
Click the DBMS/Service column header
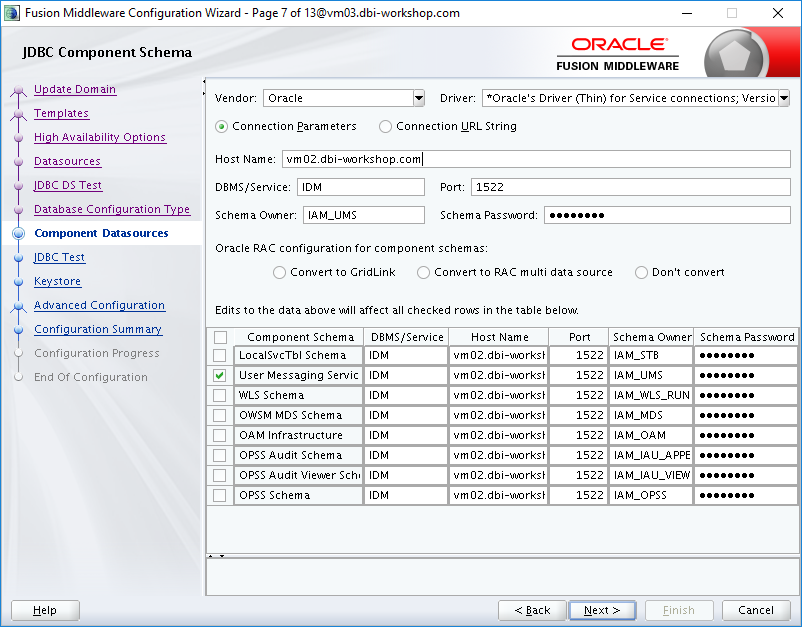407,338
